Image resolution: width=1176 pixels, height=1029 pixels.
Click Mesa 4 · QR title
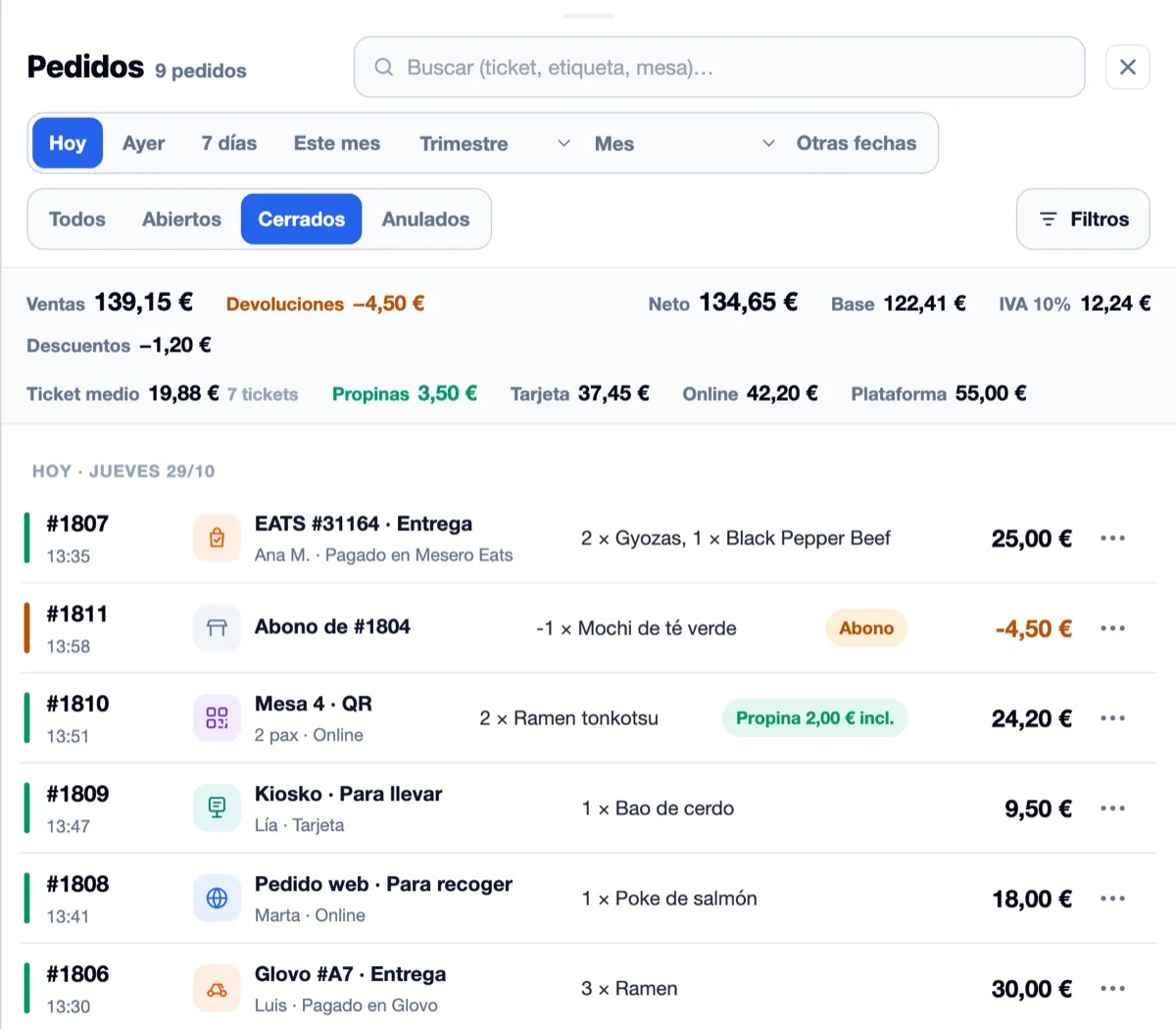coord(314,704)
